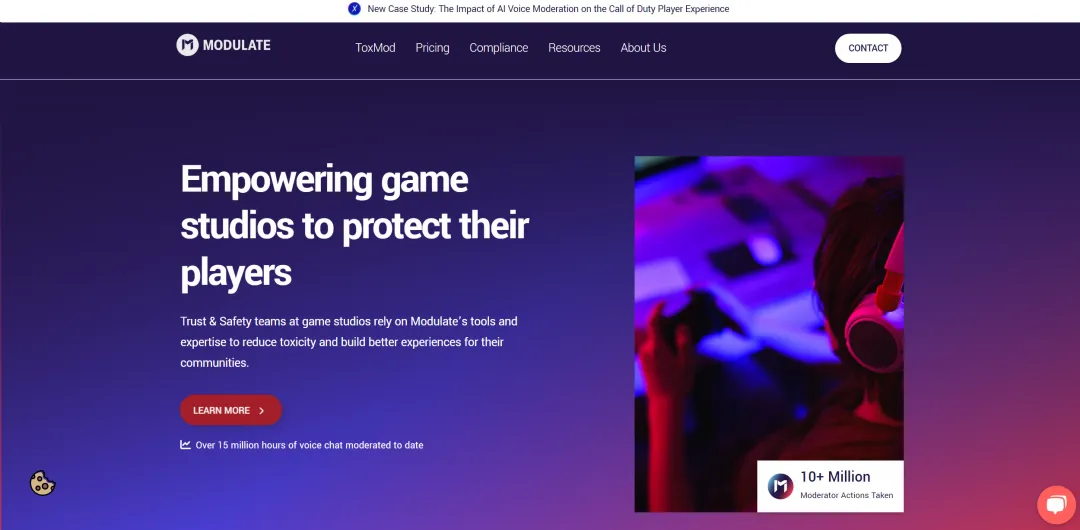Open the Compliance menu item
The image size is (1080, 530).
(499, 48)
